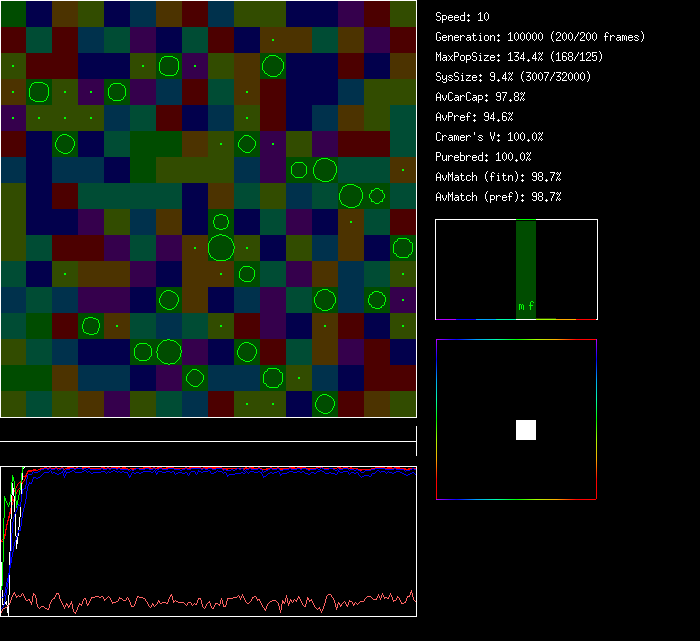700x641 pixels.
Task: Click the green circle in the grid's bottom row
Action: (325, 404)
